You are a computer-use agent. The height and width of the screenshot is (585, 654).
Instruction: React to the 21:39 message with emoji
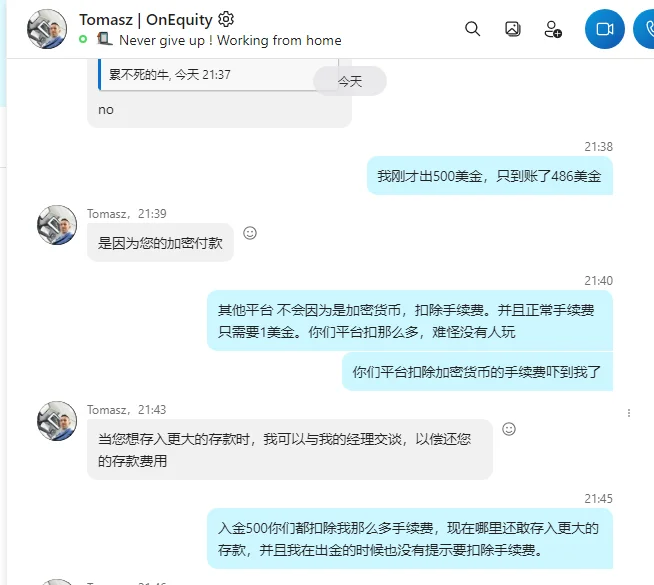[x=250, y=233]
